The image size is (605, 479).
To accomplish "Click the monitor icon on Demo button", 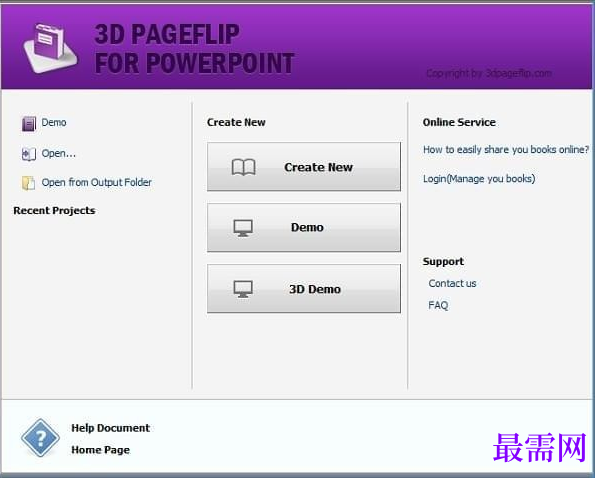I will 243,228.
